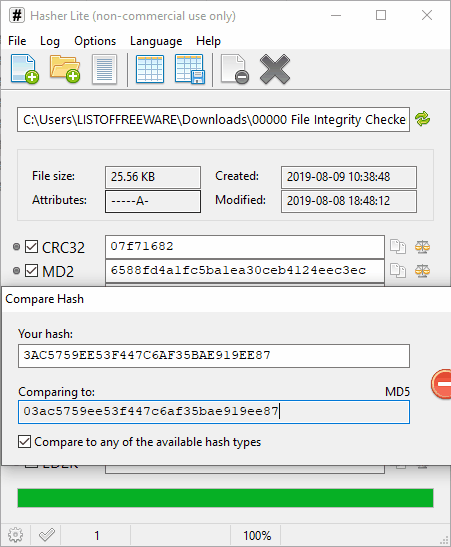Click the Add folder toolbar icon
This screenshot has width=451, height=547.
65,69
